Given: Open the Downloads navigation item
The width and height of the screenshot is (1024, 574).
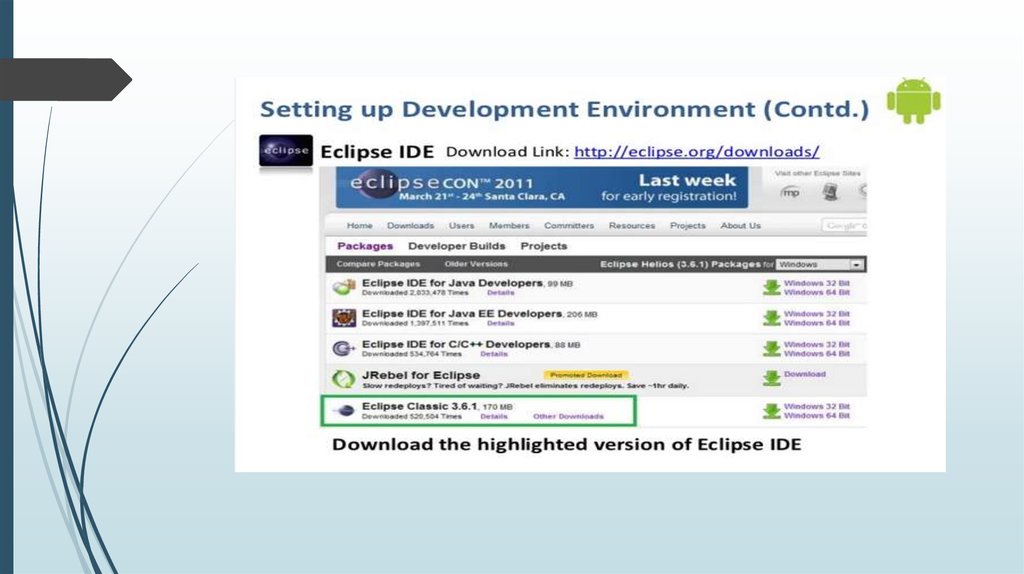Looking at the screenshot, I should pyautogui.click(x=410, y=225).
